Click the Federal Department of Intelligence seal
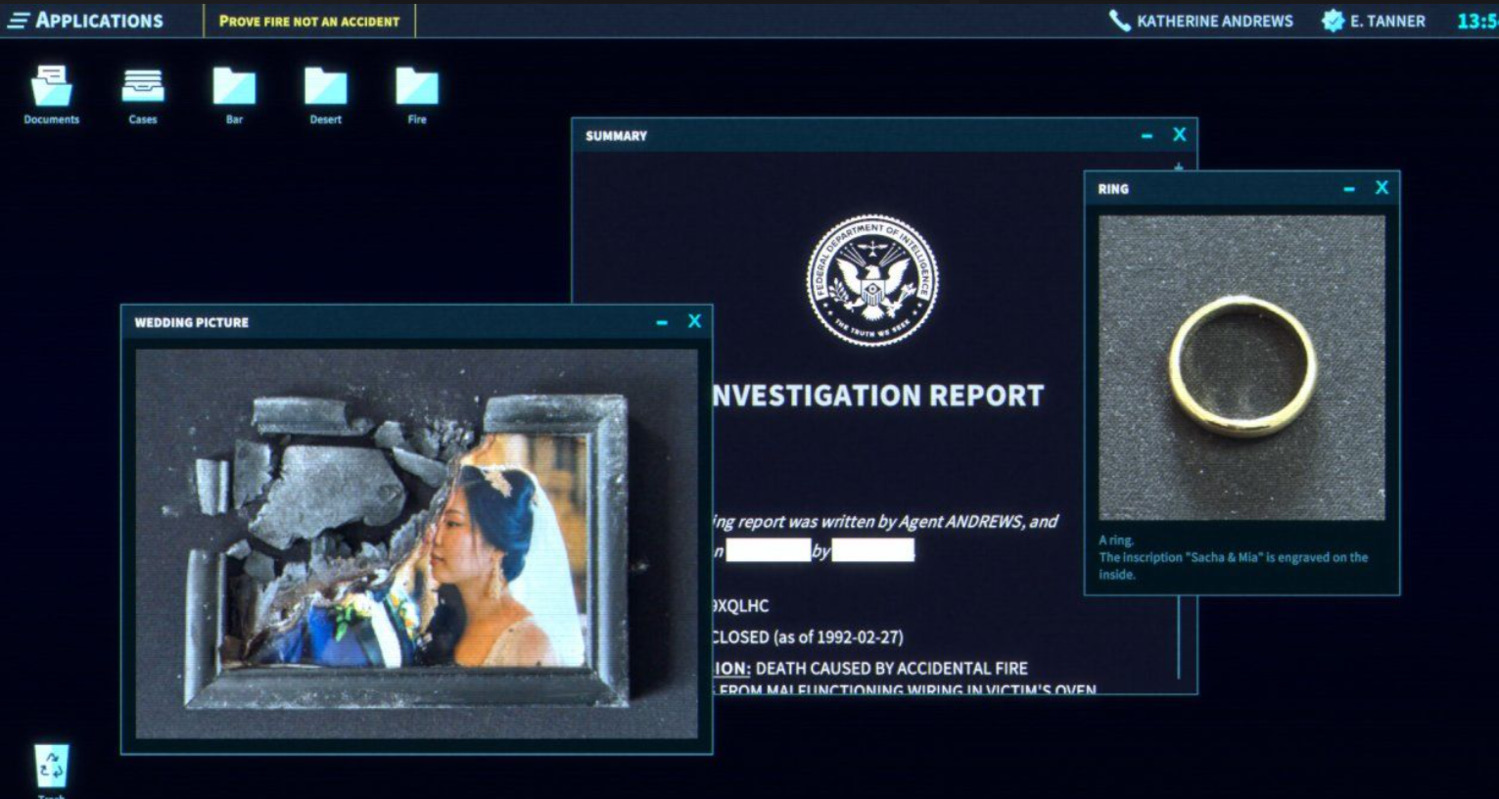The height and width of the screenshot is (799, 1499). click(872, 281)
